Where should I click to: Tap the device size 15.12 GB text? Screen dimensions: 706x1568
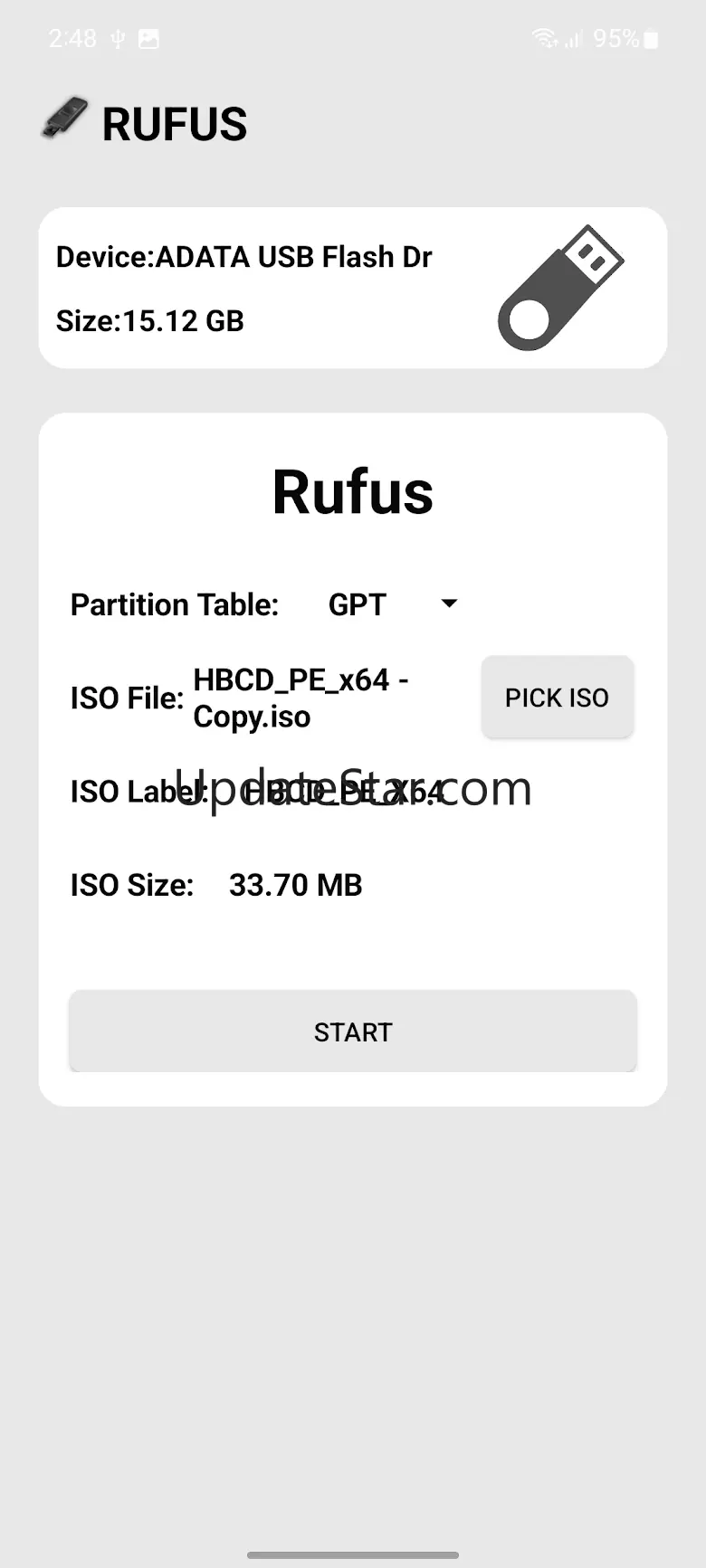click(x=150, y=321)
